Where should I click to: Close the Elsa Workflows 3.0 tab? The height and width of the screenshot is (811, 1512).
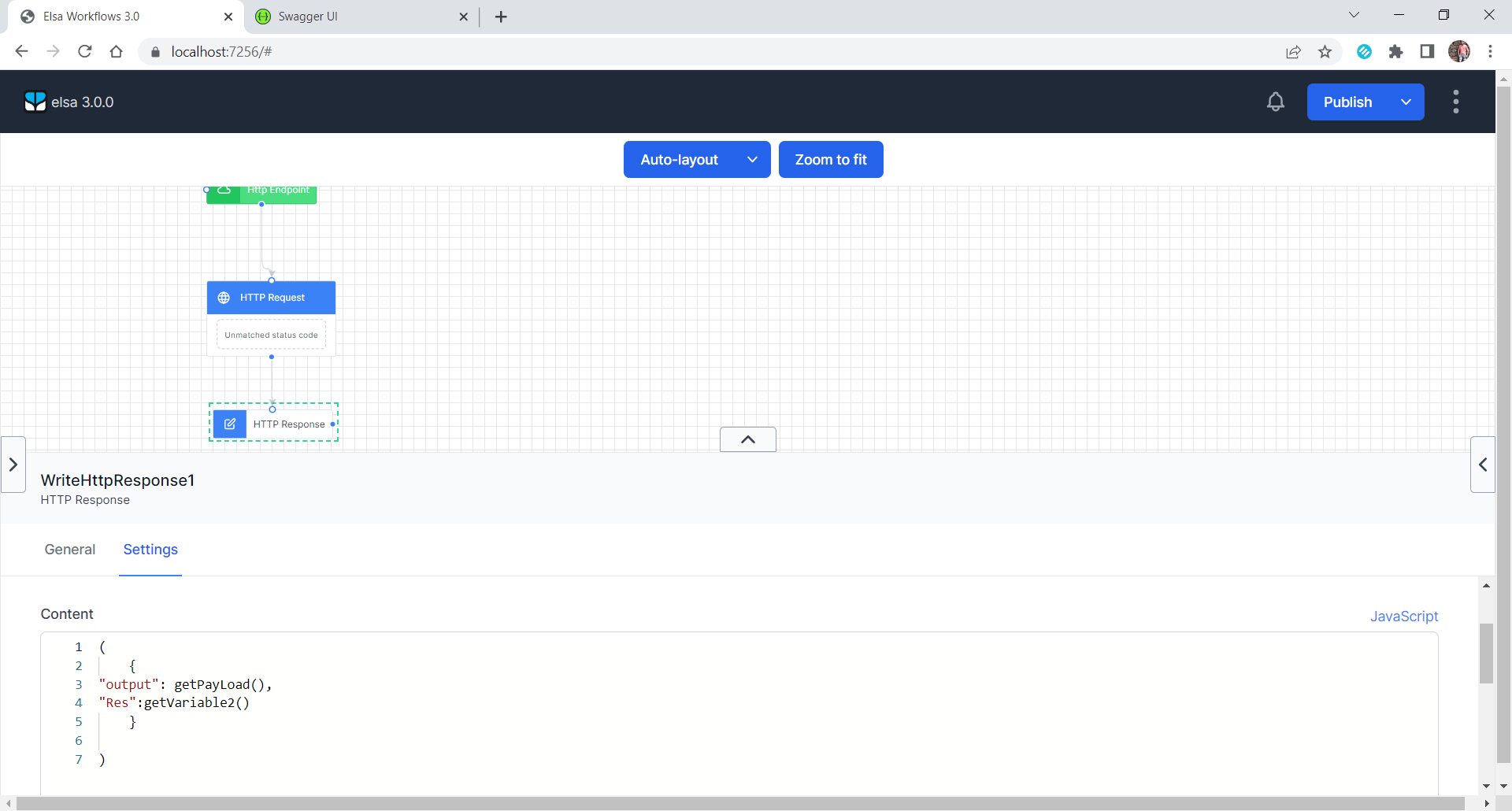228,17
